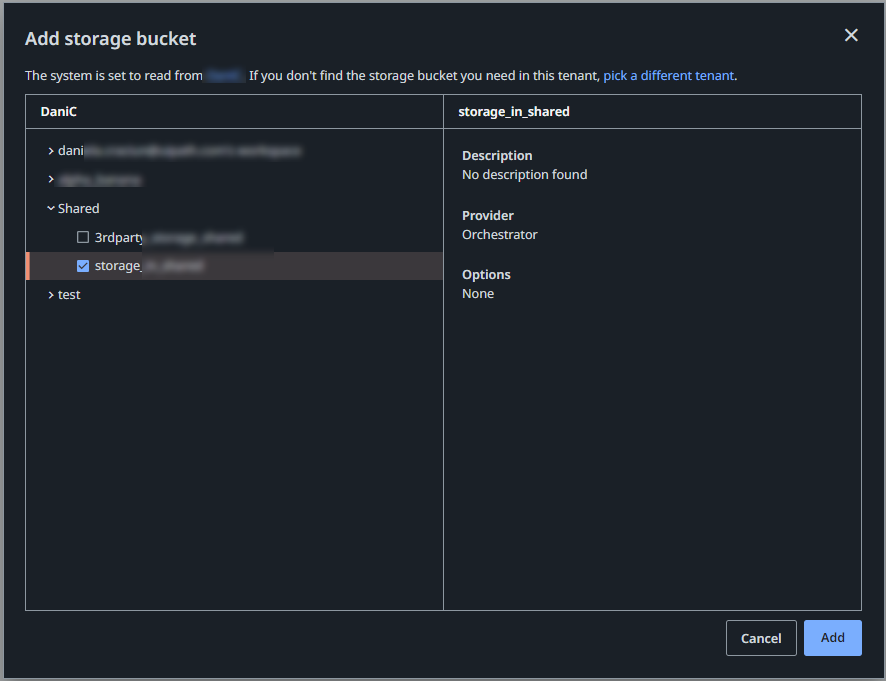Close the Add storage bucket dialog

(851, 34)
